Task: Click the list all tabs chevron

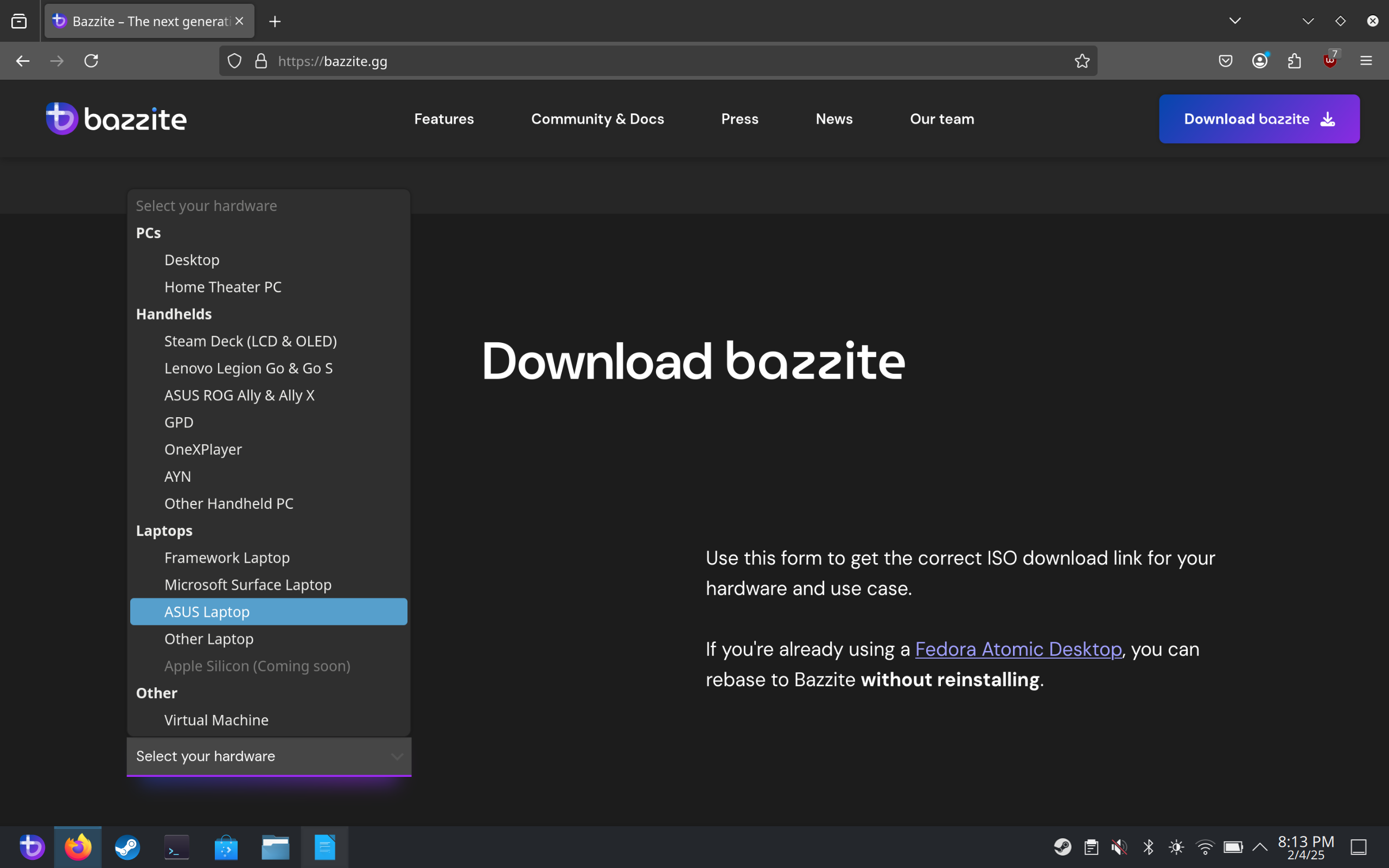Action: pos(1235,21)
